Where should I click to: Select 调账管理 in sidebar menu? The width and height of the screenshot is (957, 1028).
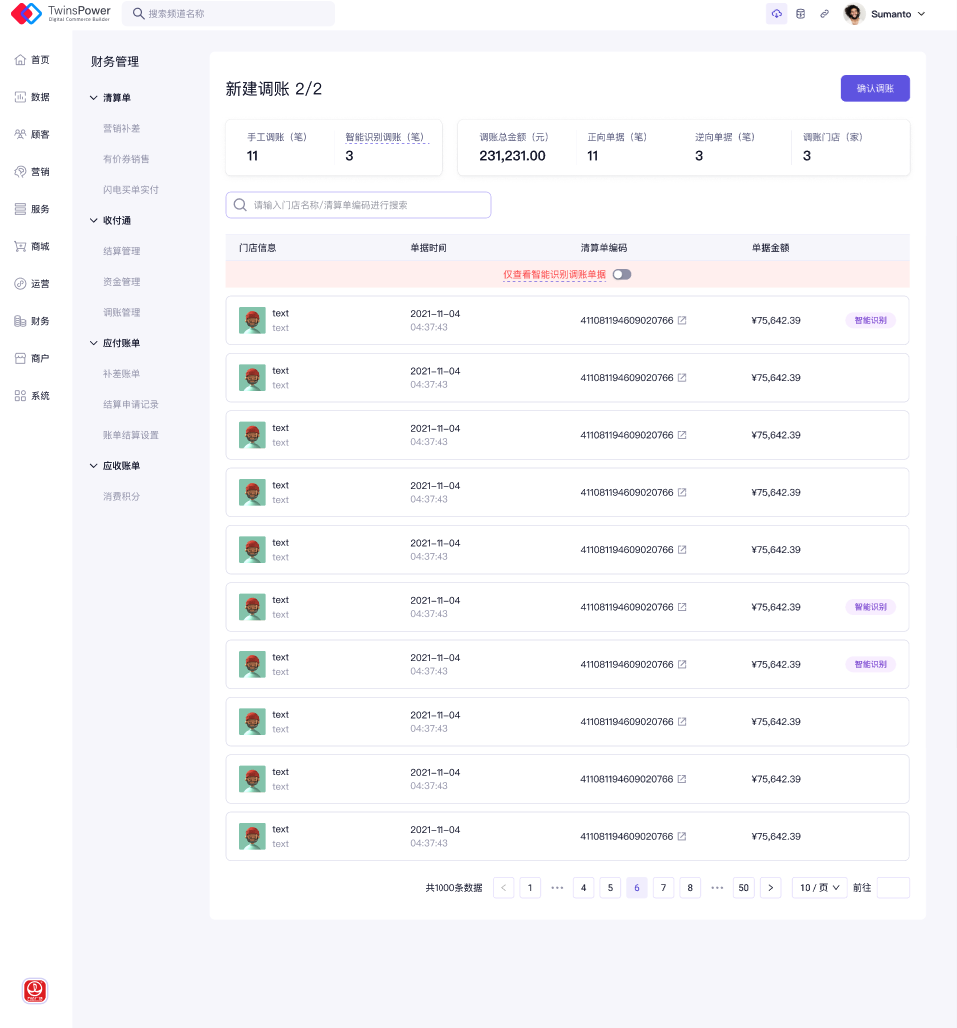[x=122, y=312]
